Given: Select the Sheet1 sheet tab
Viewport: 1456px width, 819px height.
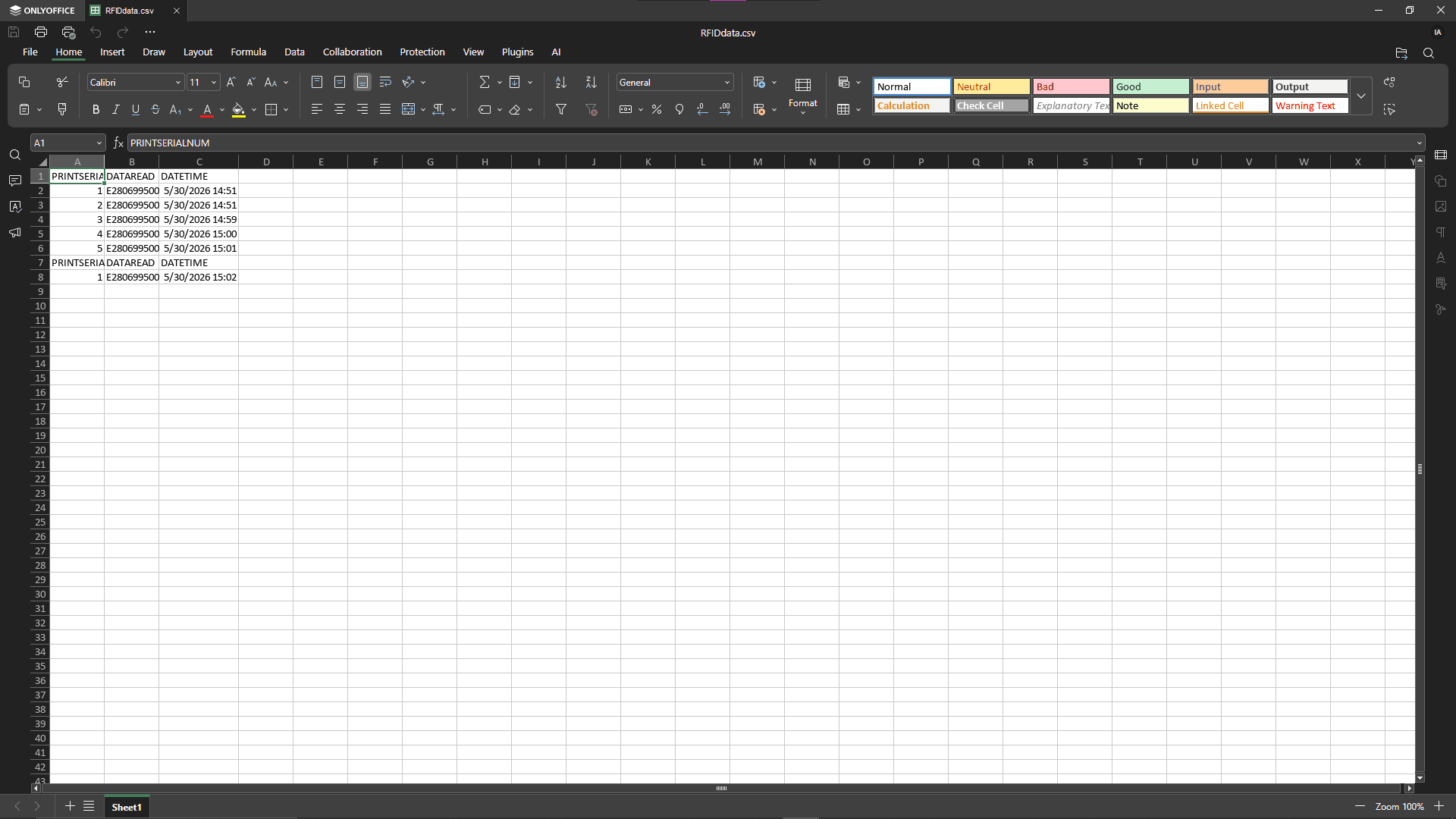Looking at the screenshot, I should (x=127, y=807).
